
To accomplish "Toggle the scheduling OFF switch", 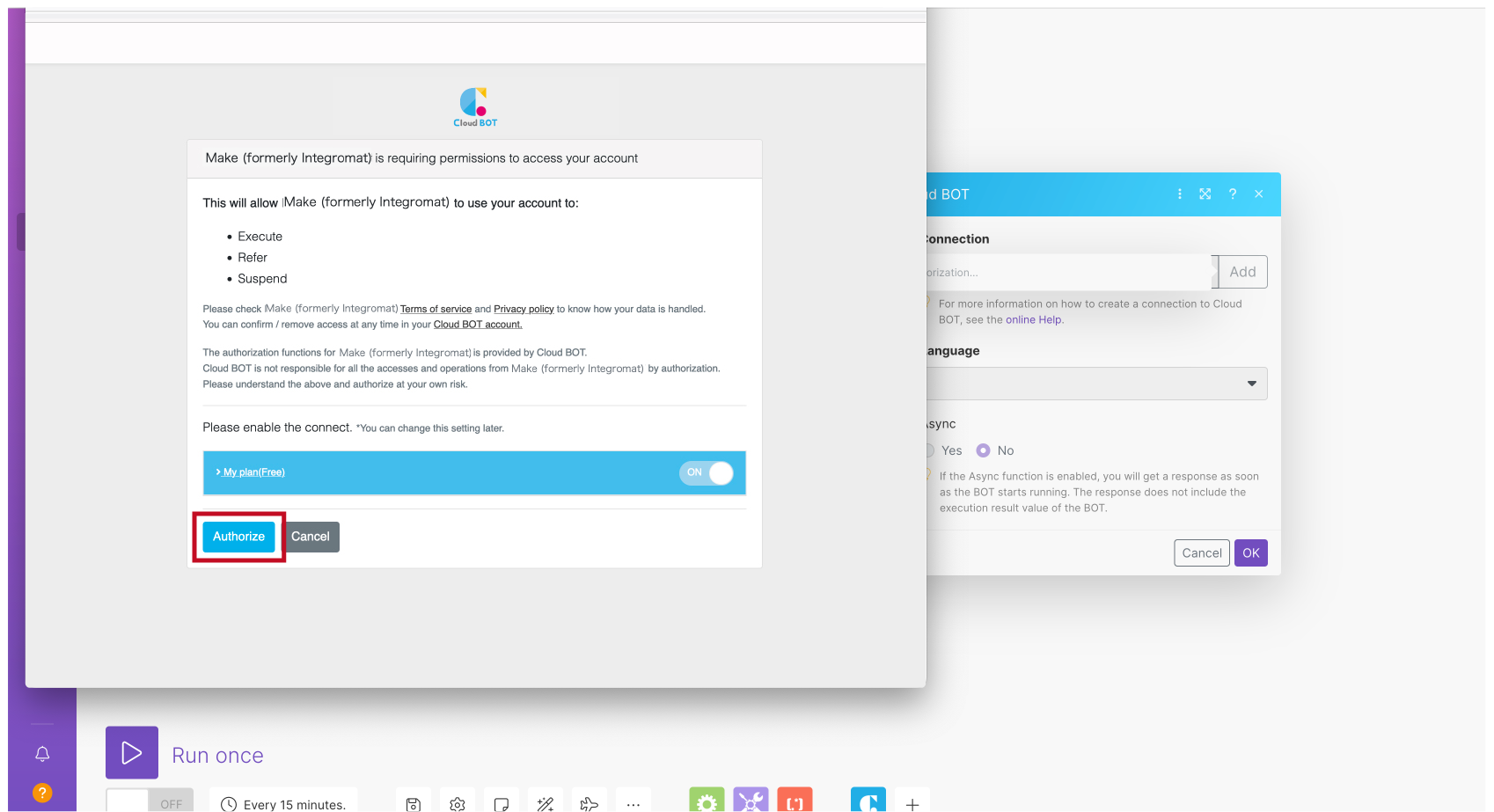I will tap(150, 803).
